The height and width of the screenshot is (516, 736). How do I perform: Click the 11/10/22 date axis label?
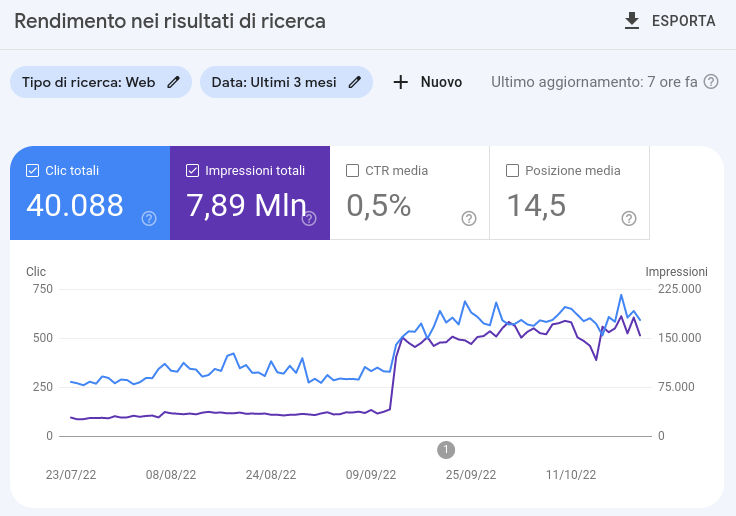(571, 475)
